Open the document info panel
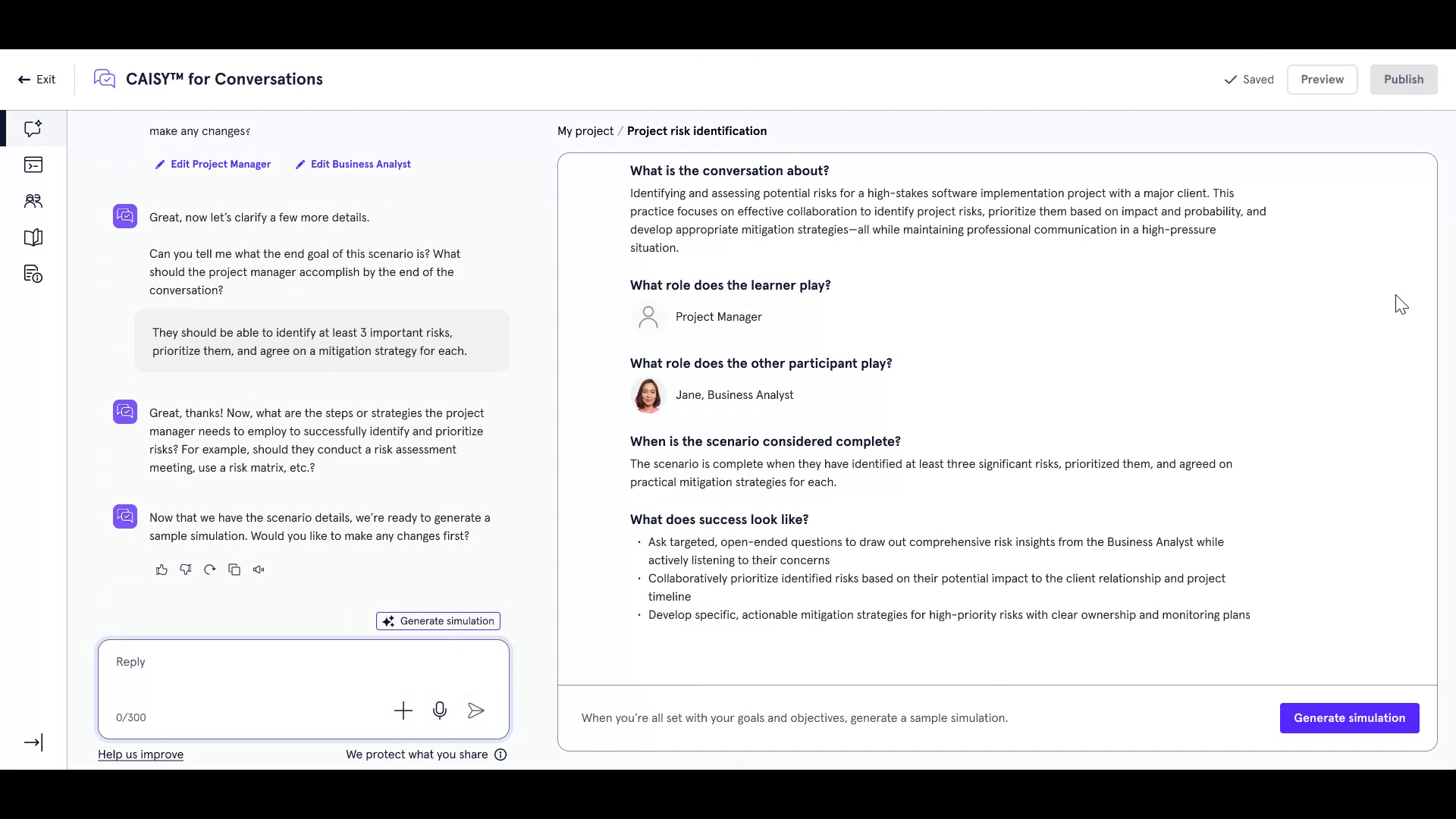This screenshot has width=1456, height=819. coord(32,274)
